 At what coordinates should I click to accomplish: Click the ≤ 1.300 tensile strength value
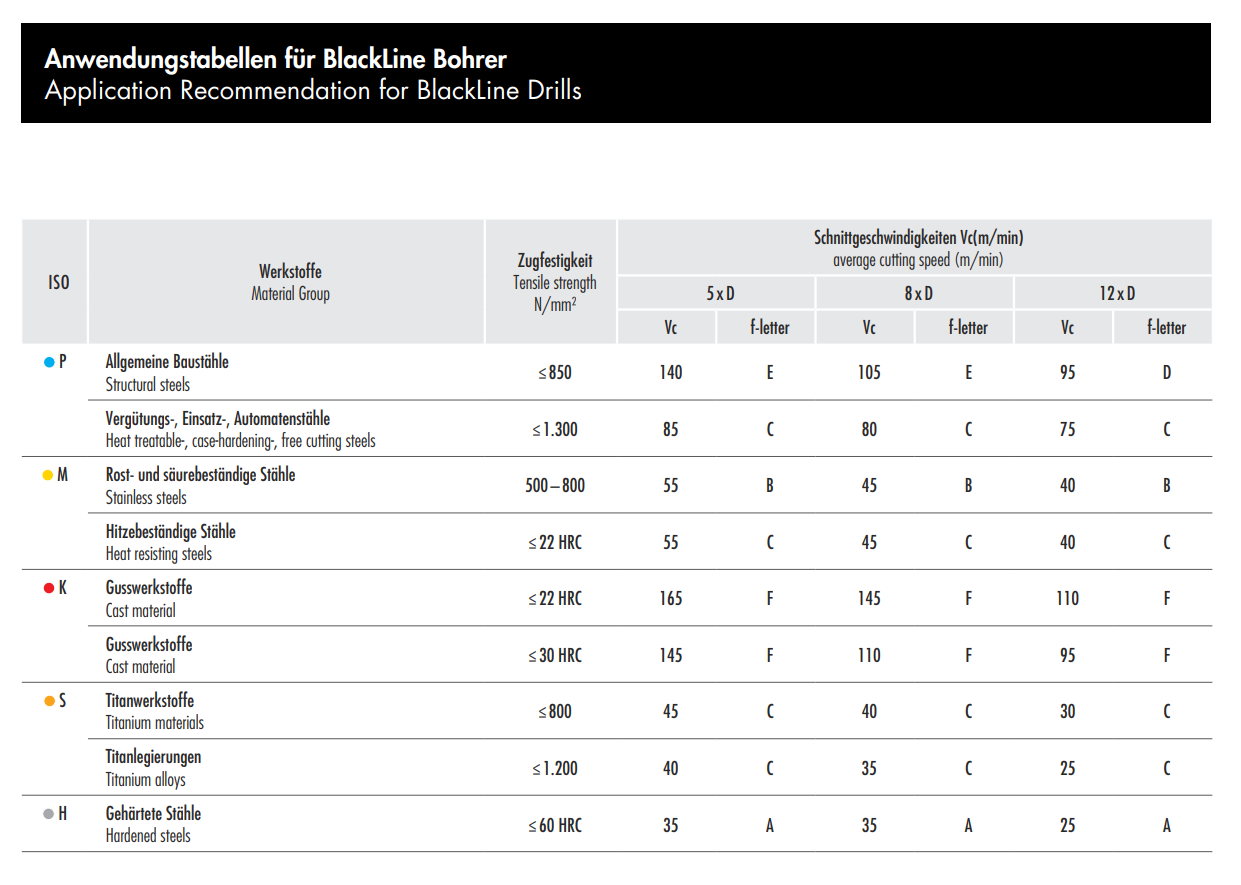click(x=555, y=429)
